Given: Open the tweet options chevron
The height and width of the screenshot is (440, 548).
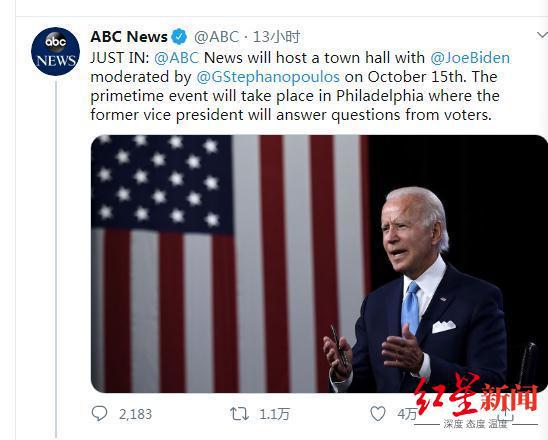Looking at the screenshot, I should click(542, 35).
